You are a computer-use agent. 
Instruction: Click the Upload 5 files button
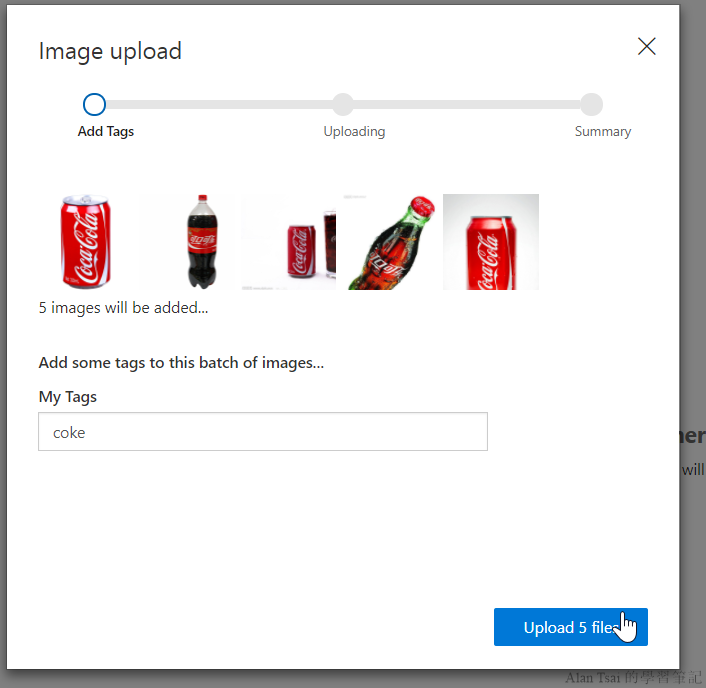570,627
